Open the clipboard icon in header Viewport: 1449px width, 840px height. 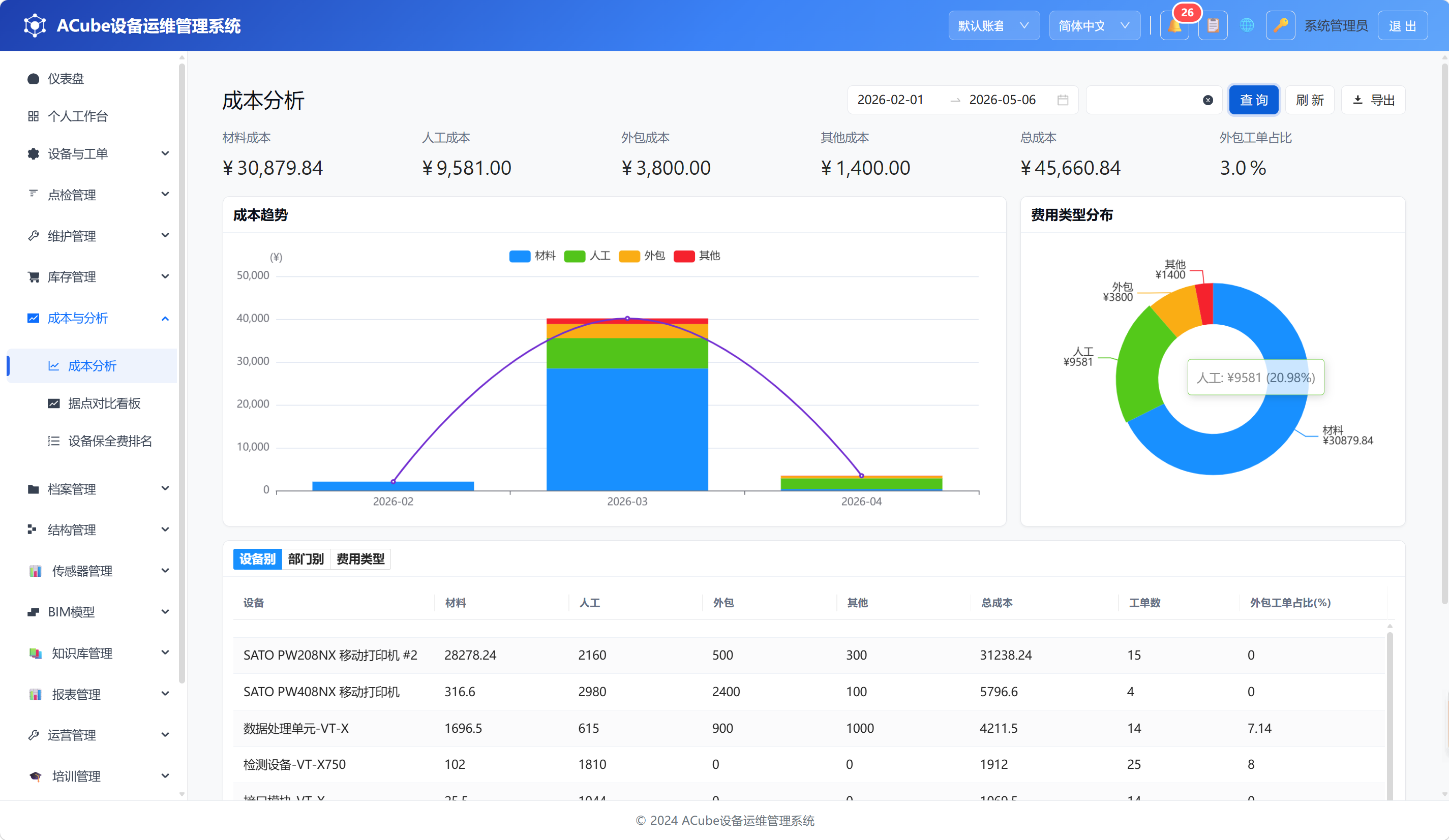1213,26
